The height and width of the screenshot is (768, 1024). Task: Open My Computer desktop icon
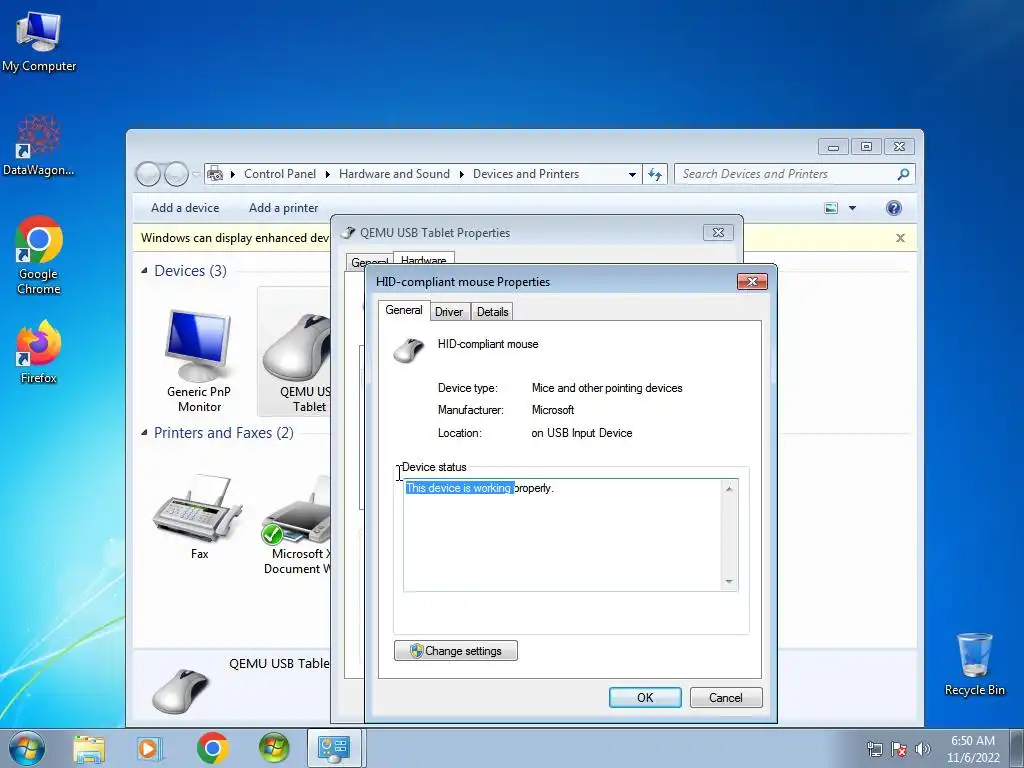click(x=39, y=42)
